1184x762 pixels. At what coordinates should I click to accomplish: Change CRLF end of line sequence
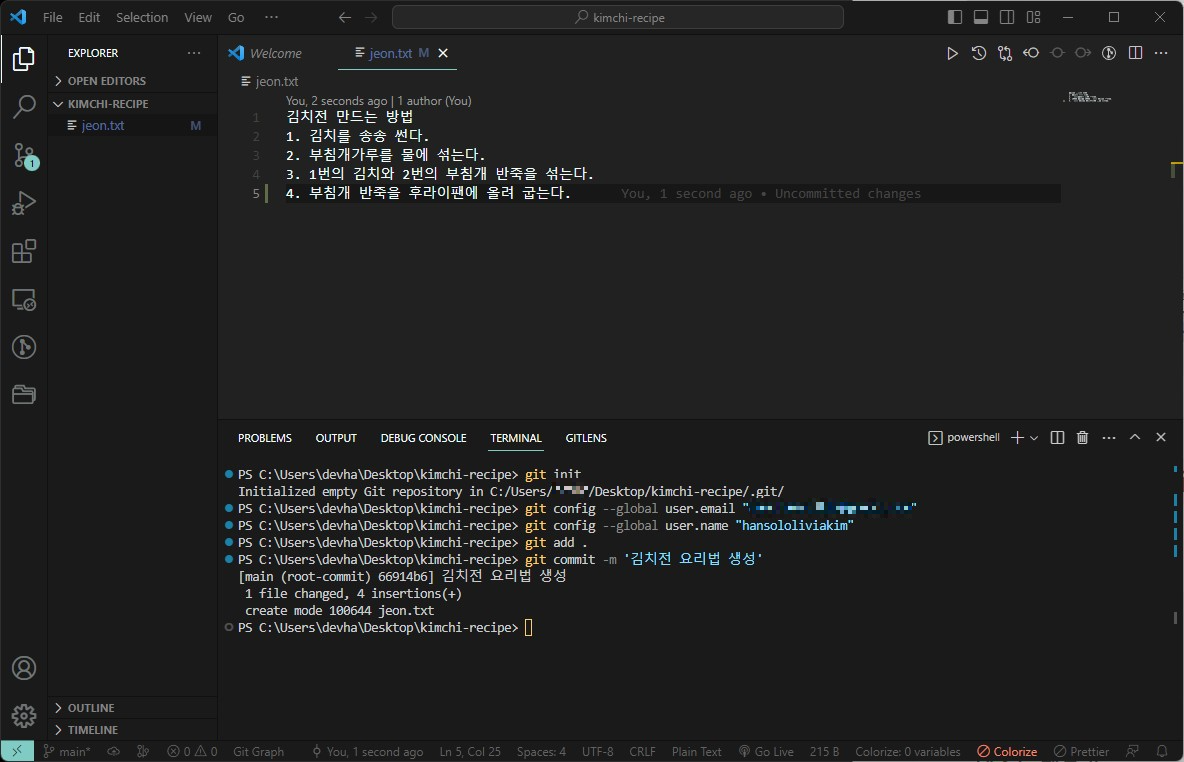pyautogui.click(x=643, y=751)
